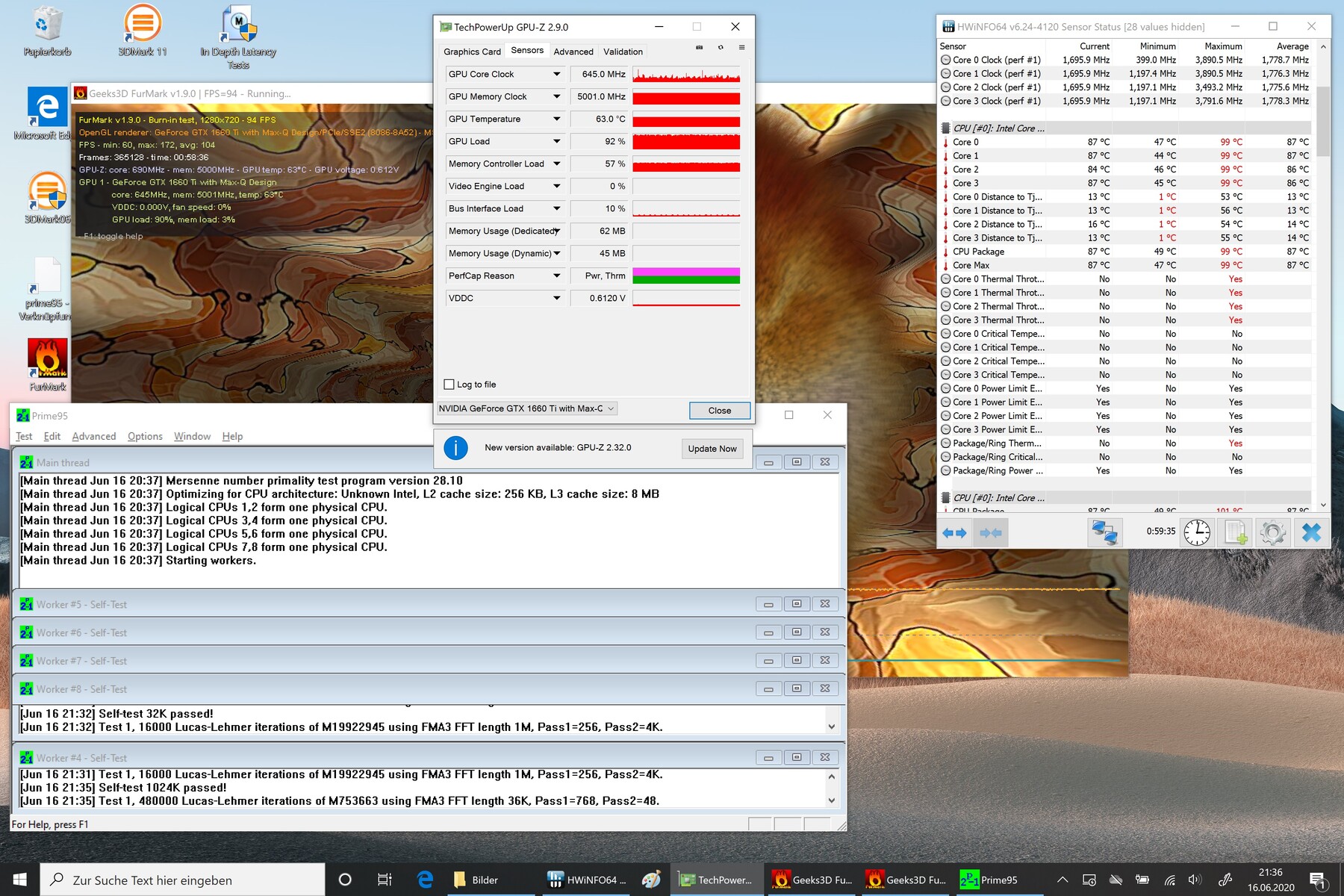Open the VDDC sensor dropdown

click(556, 298)
